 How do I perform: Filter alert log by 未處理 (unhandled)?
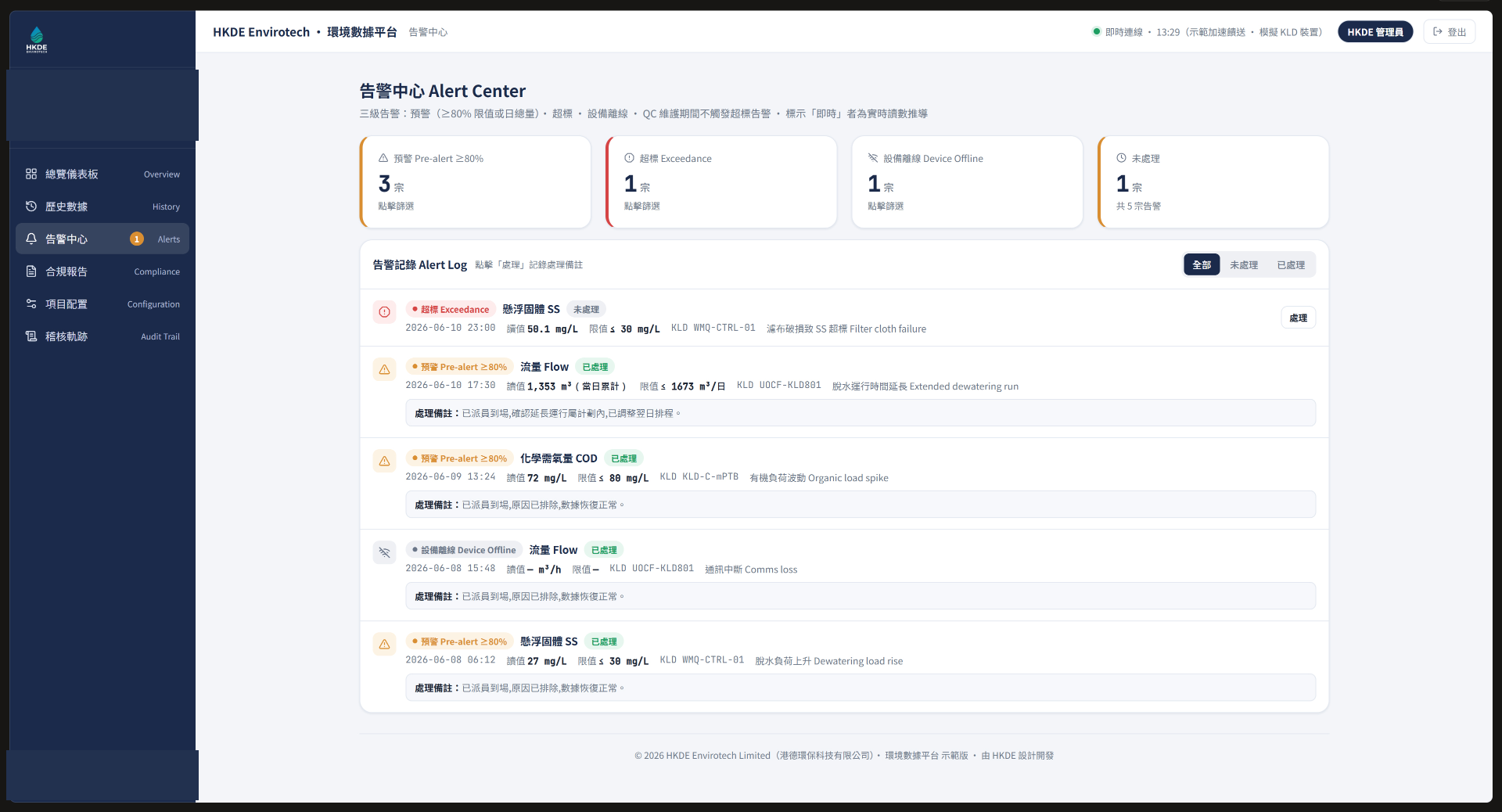click(x=1244, y=265)
